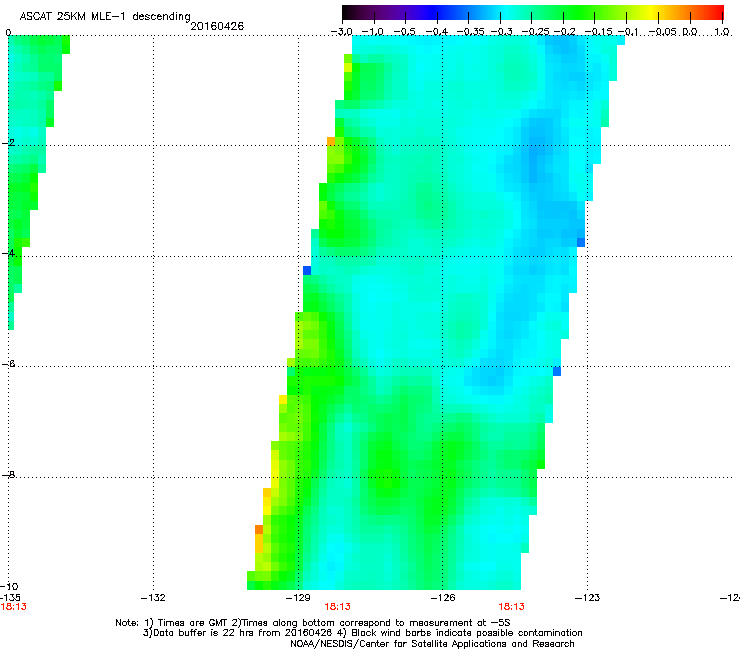Click the latitude label 0
Image resolution: width=740 pixels, height=650 pixels.
8,33
